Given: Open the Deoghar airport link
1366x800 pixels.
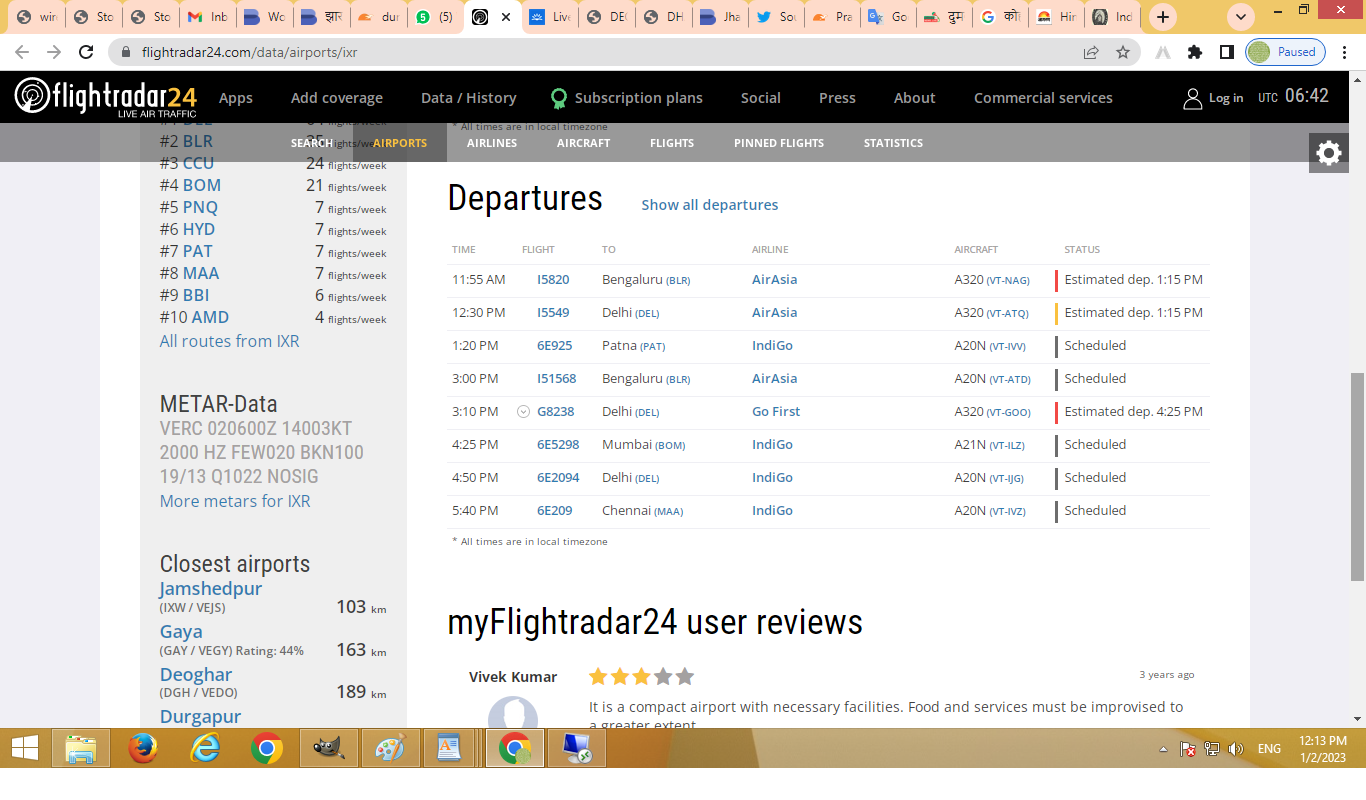Looking at the screenshot, I should coord(196,675).
